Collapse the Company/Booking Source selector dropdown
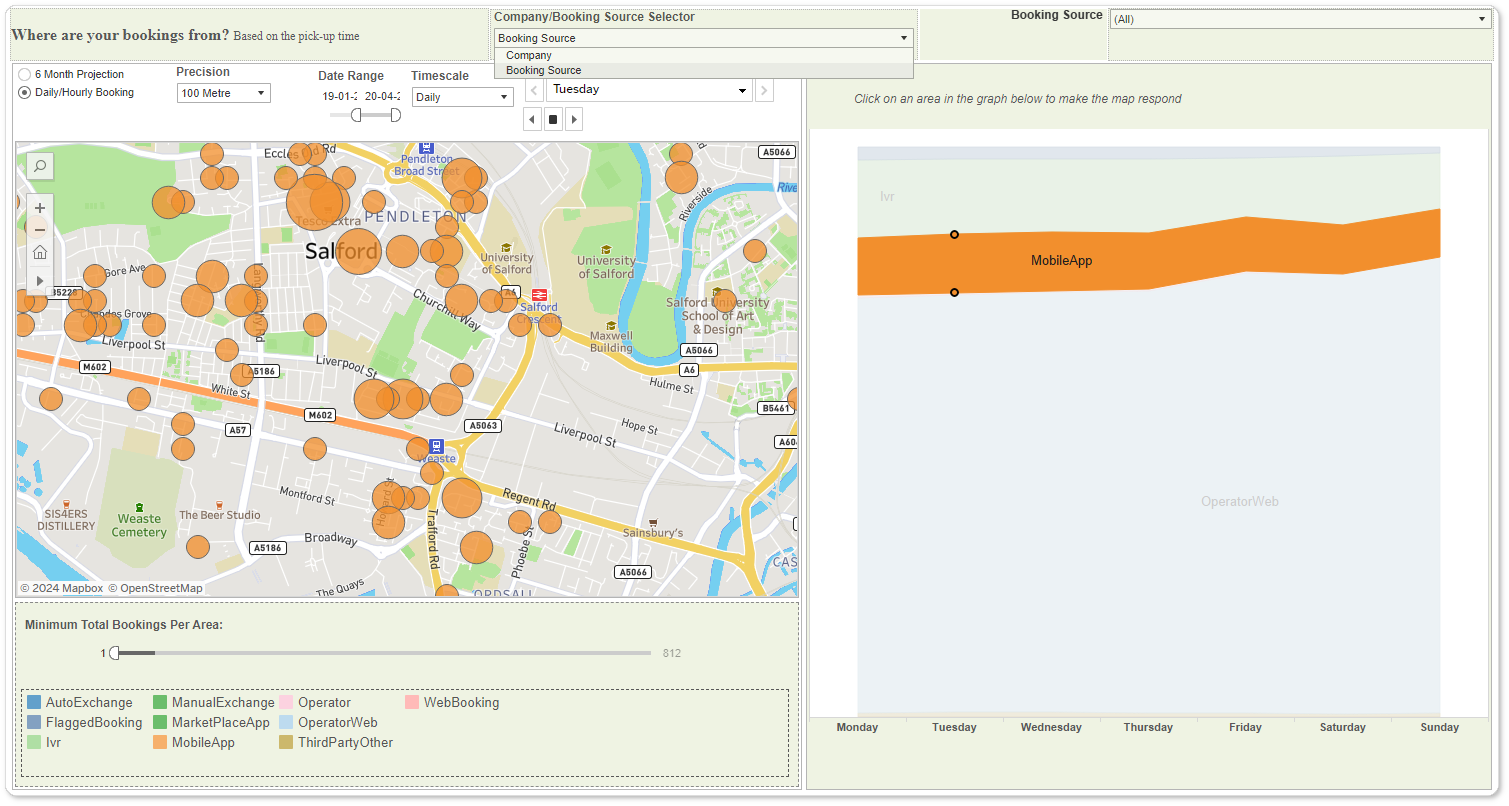Screen dimensions: 1509x806 coord(703,38)
